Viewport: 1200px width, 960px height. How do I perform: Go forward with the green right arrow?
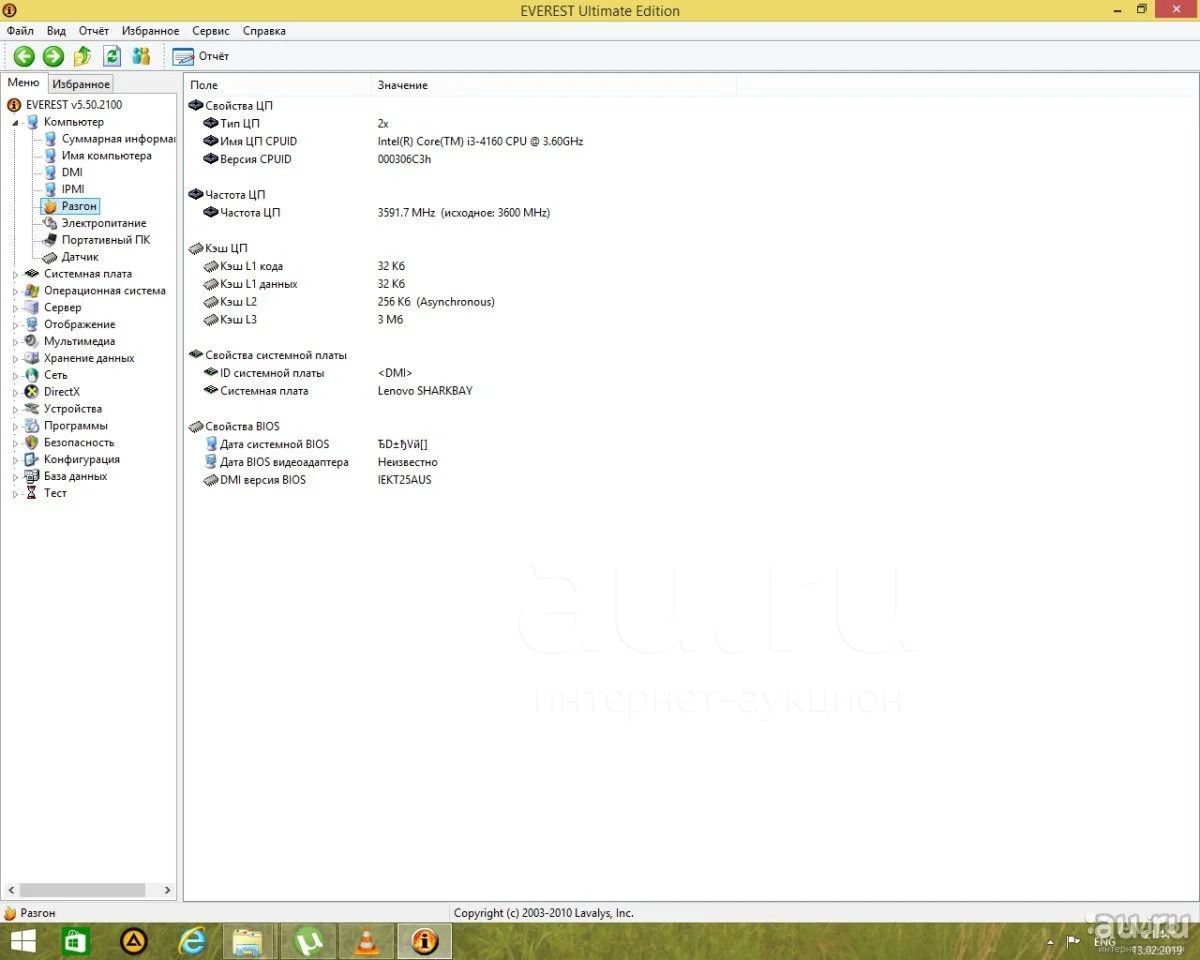point(53,56)
